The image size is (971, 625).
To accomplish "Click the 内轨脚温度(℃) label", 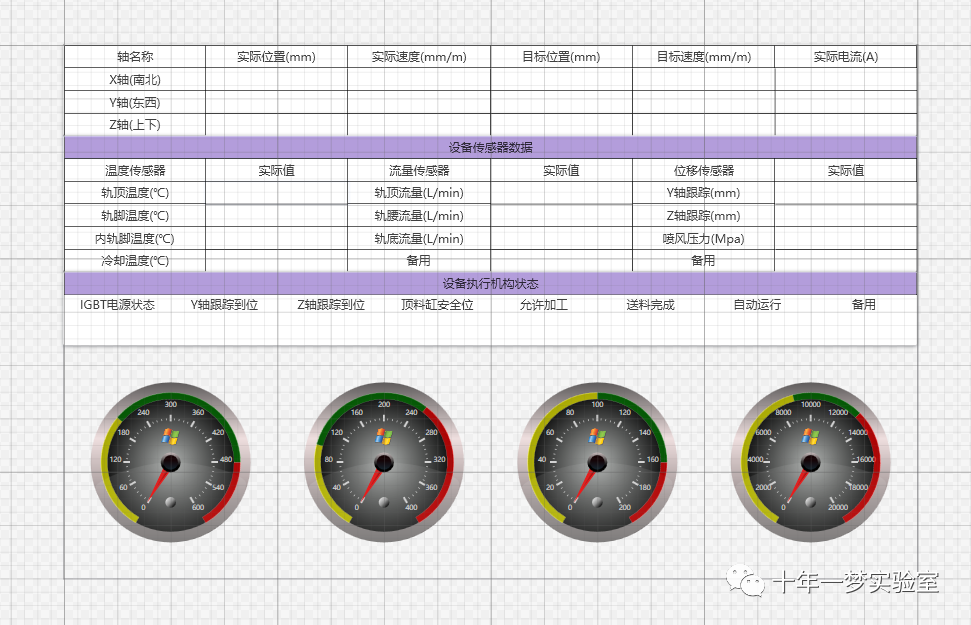I will click(x=135, y=238).
